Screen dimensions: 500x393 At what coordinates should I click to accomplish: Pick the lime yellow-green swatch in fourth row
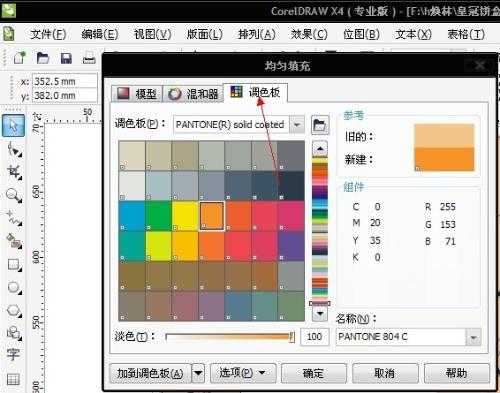point(159,246)
